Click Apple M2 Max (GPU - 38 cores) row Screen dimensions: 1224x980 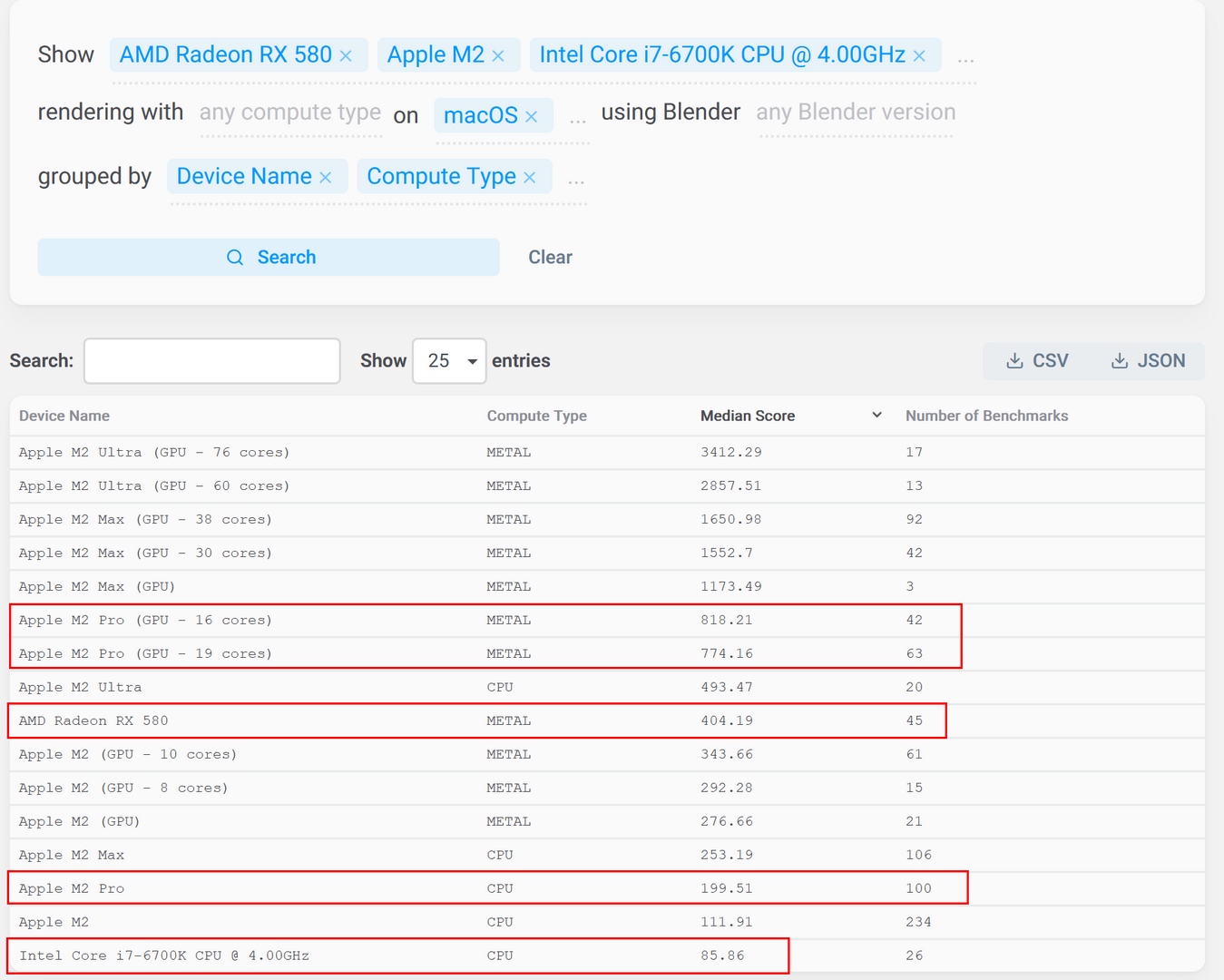(x=607, y=519)
